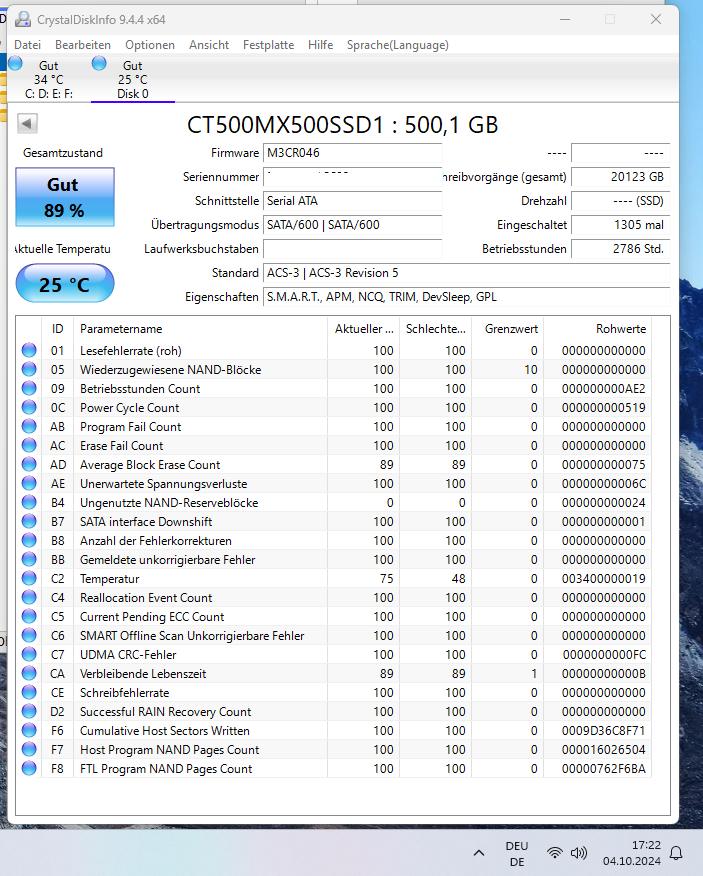703x876 pixels.
Task: Click status orb of Average Block Erase Count
Action: click(x=29, y=464)
